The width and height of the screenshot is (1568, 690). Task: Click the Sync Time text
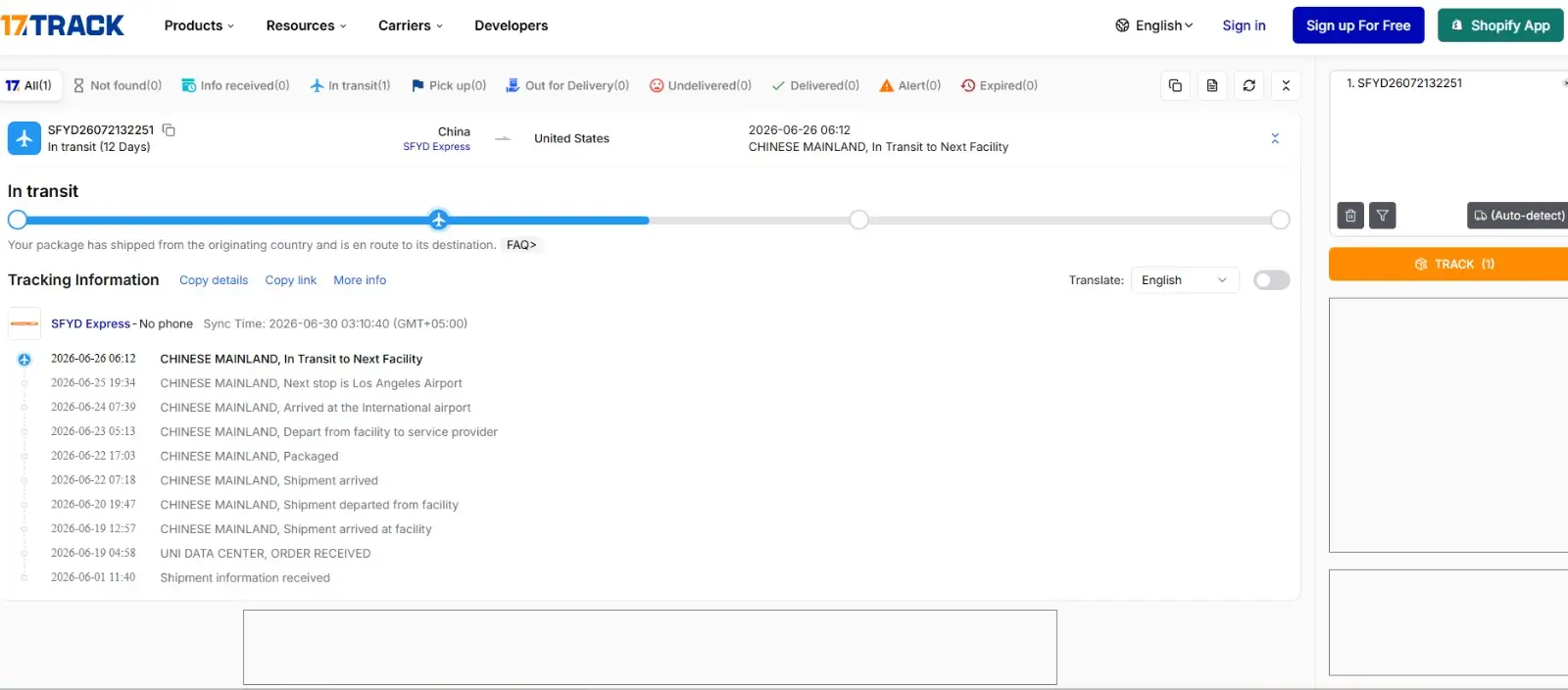pyautogui.click(x=335, y=323)
